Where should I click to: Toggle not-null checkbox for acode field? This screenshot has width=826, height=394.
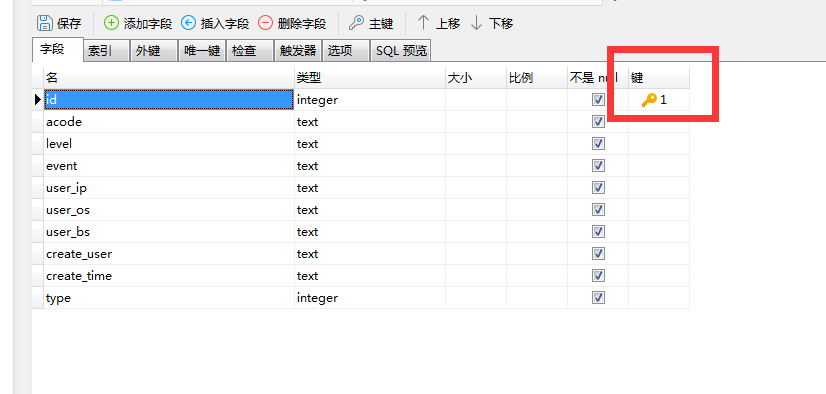point(598,122)
